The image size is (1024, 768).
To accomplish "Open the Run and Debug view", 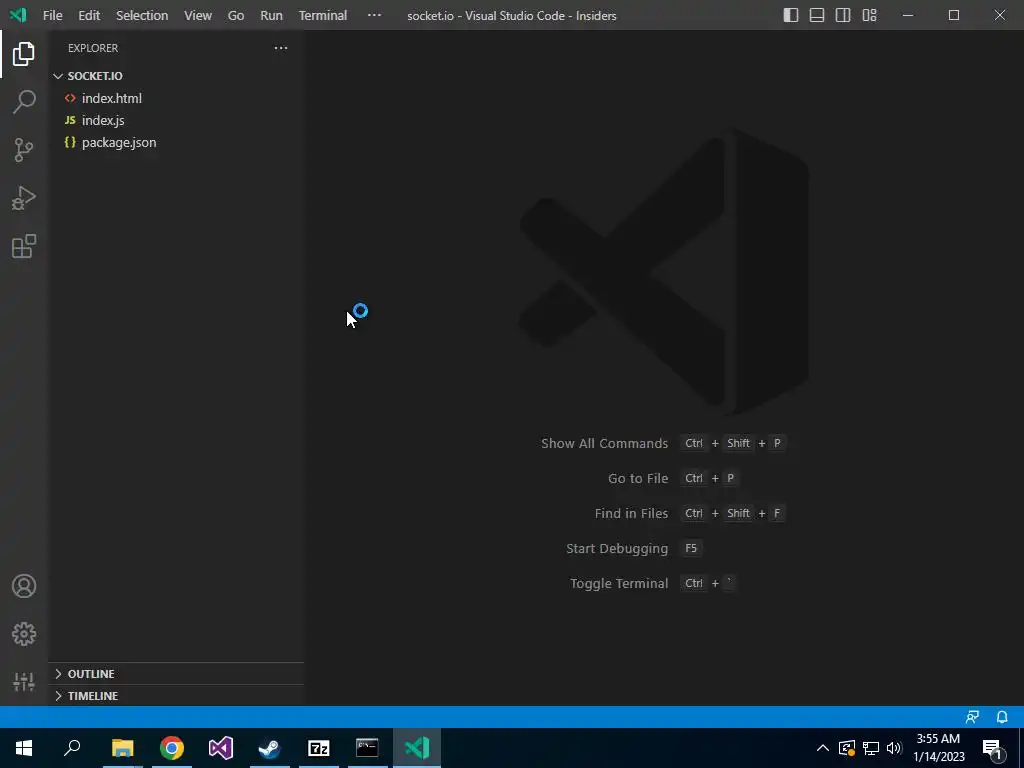I will pos(24,199).
